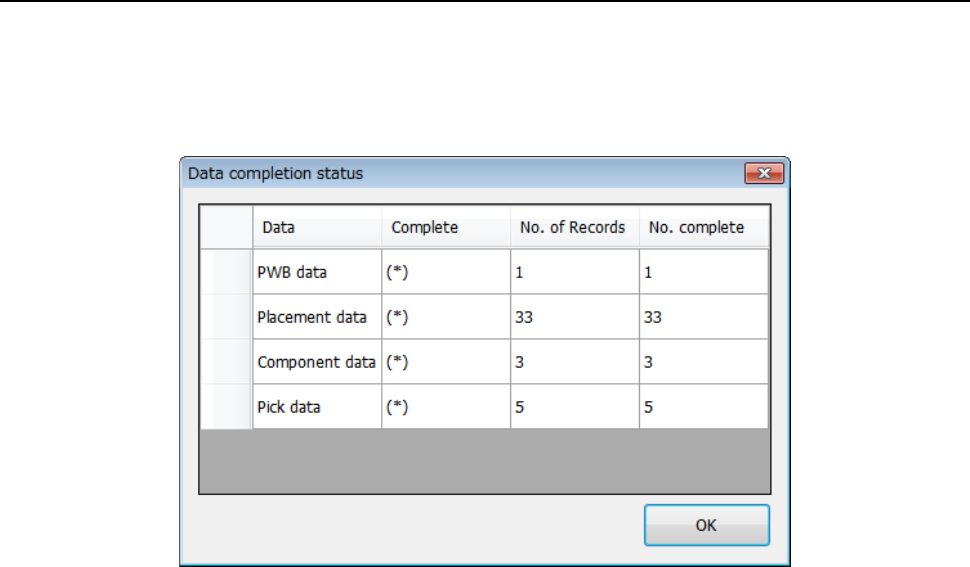970x567 pixels.
Task: Select the PWB data cell
Action: pos(316,272)
